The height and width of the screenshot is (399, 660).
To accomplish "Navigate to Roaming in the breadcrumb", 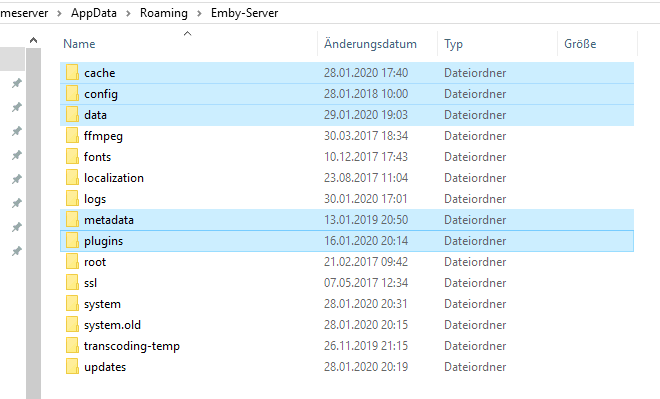I will (164, 13).
